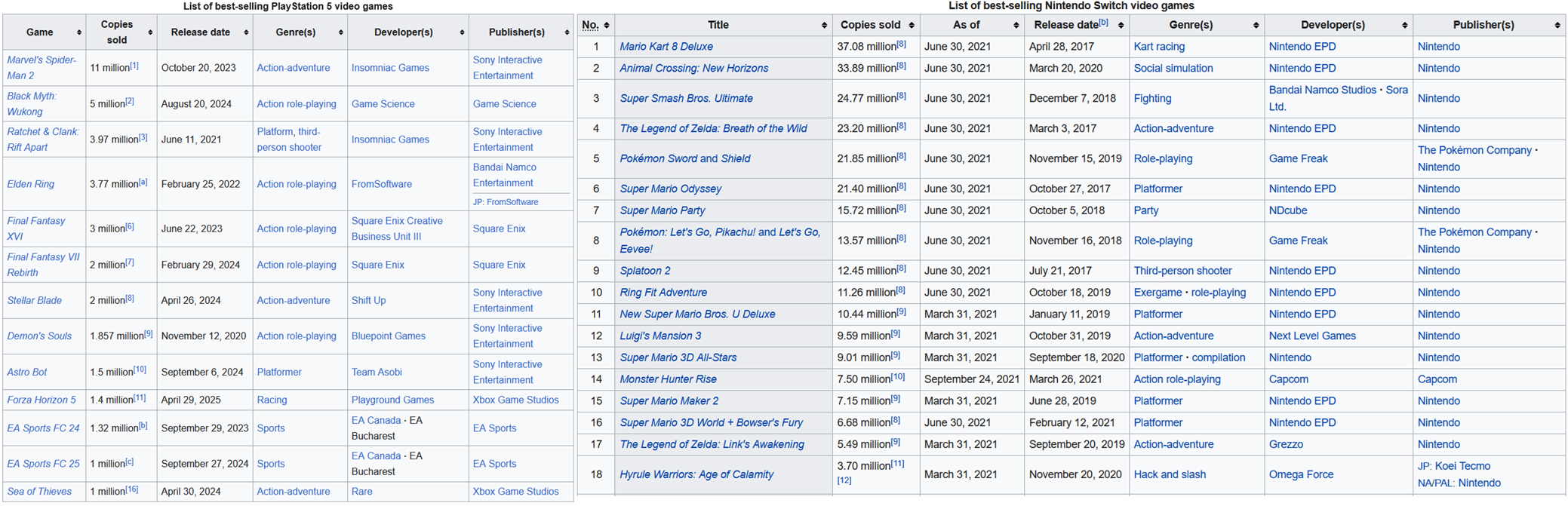The image size is (1568, 506).
Task: Open footnote [1] beside 11 million
Action: 134,66
